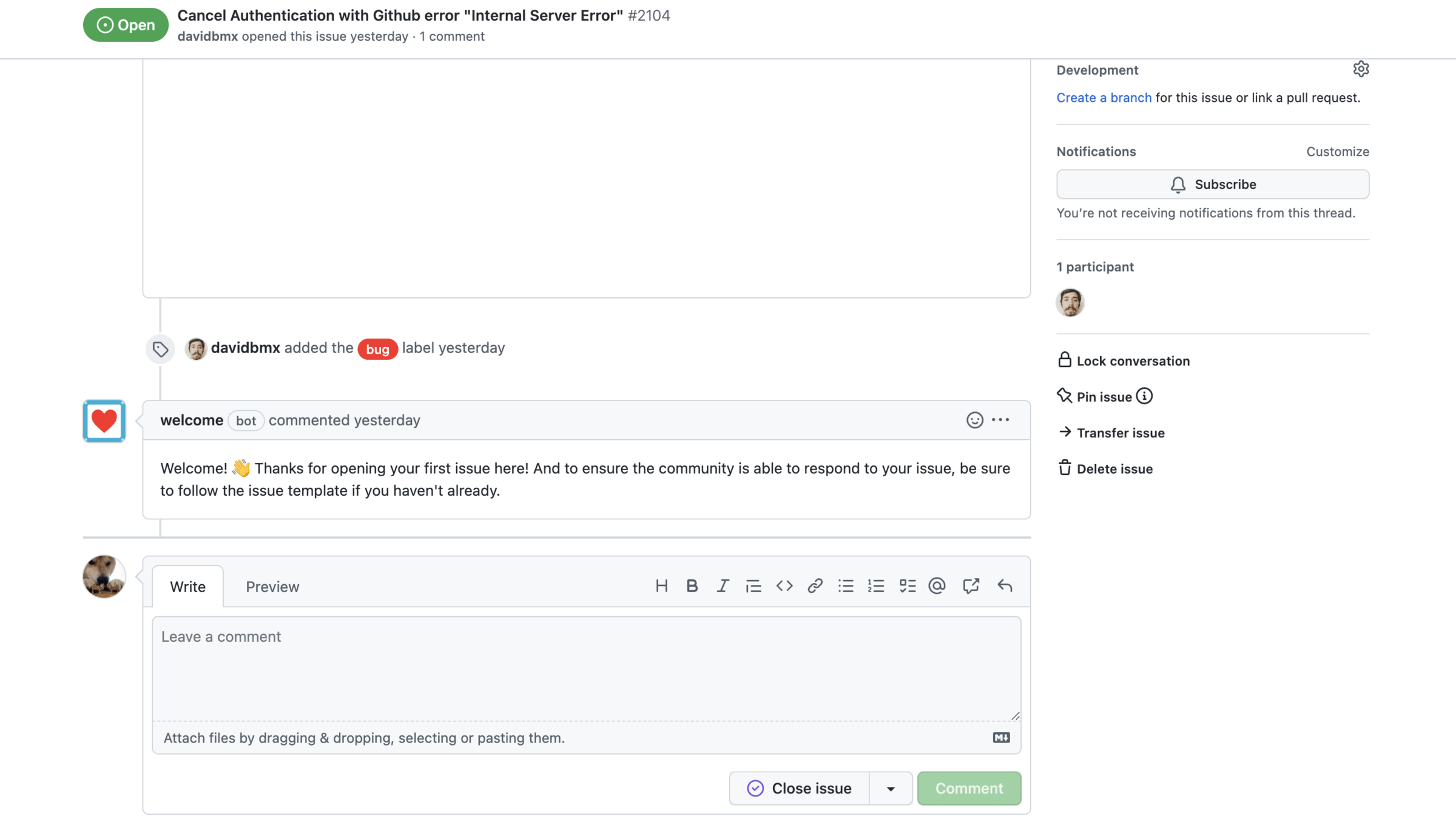Open the Customize notifications options
The height and width of the screenshot is (819, 1456).
click(1337, 152)
